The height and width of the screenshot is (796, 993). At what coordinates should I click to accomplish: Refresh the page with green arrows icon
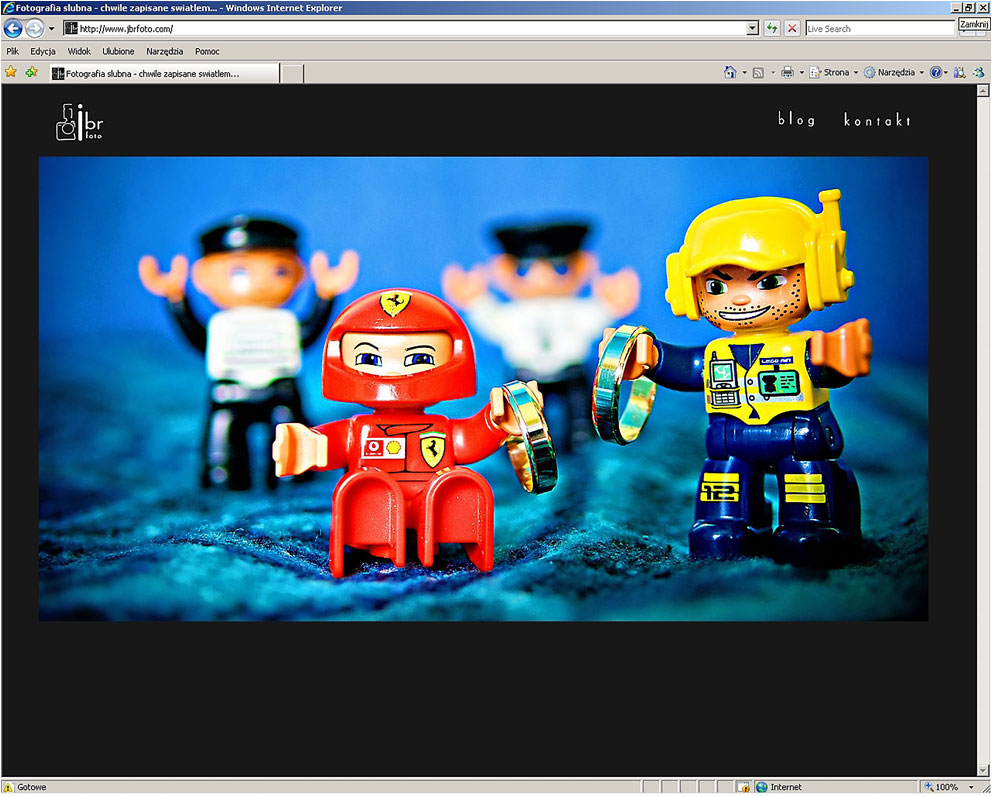coord(771,28)
